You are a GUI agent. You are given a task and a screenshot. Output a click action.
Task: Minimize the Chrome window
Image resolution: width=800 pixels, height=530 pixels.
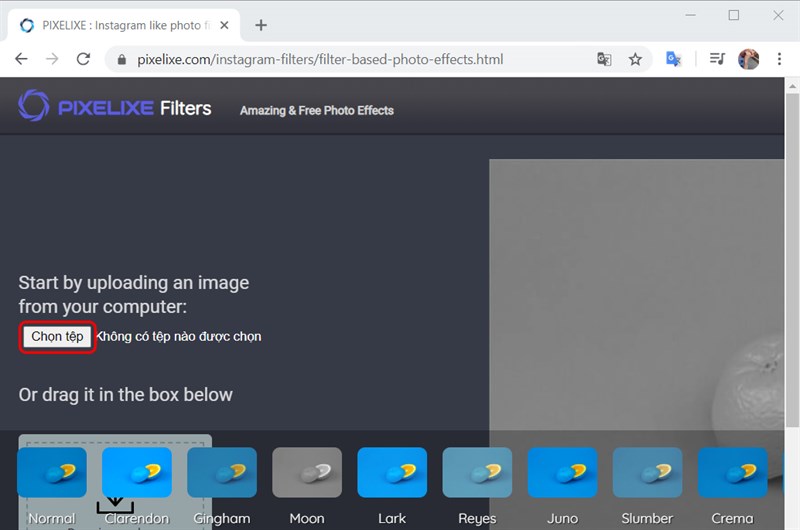690,15
